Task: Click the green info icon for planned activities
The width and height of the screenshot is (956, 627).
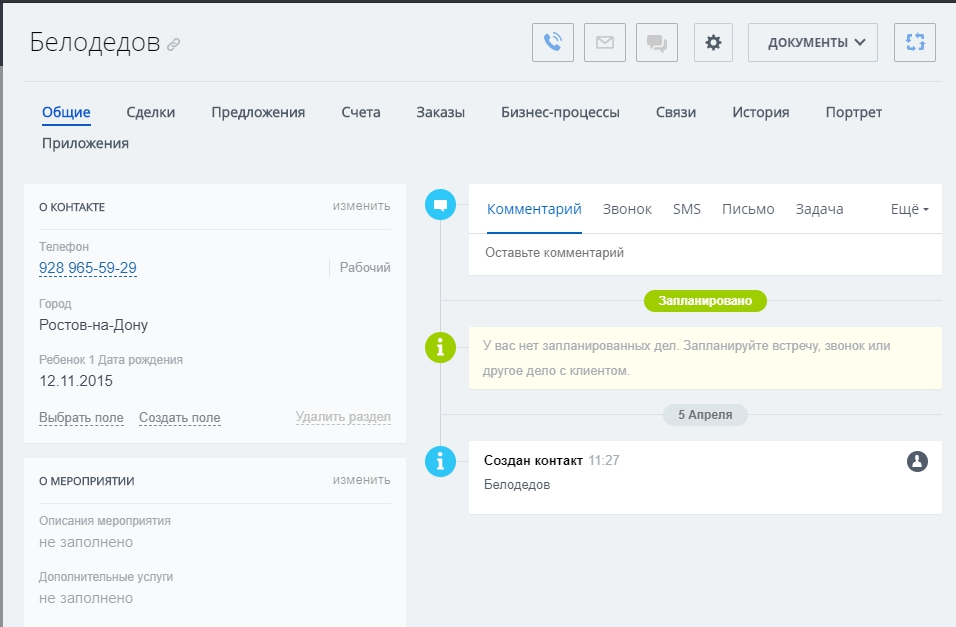Action: [x=440, y=348]
